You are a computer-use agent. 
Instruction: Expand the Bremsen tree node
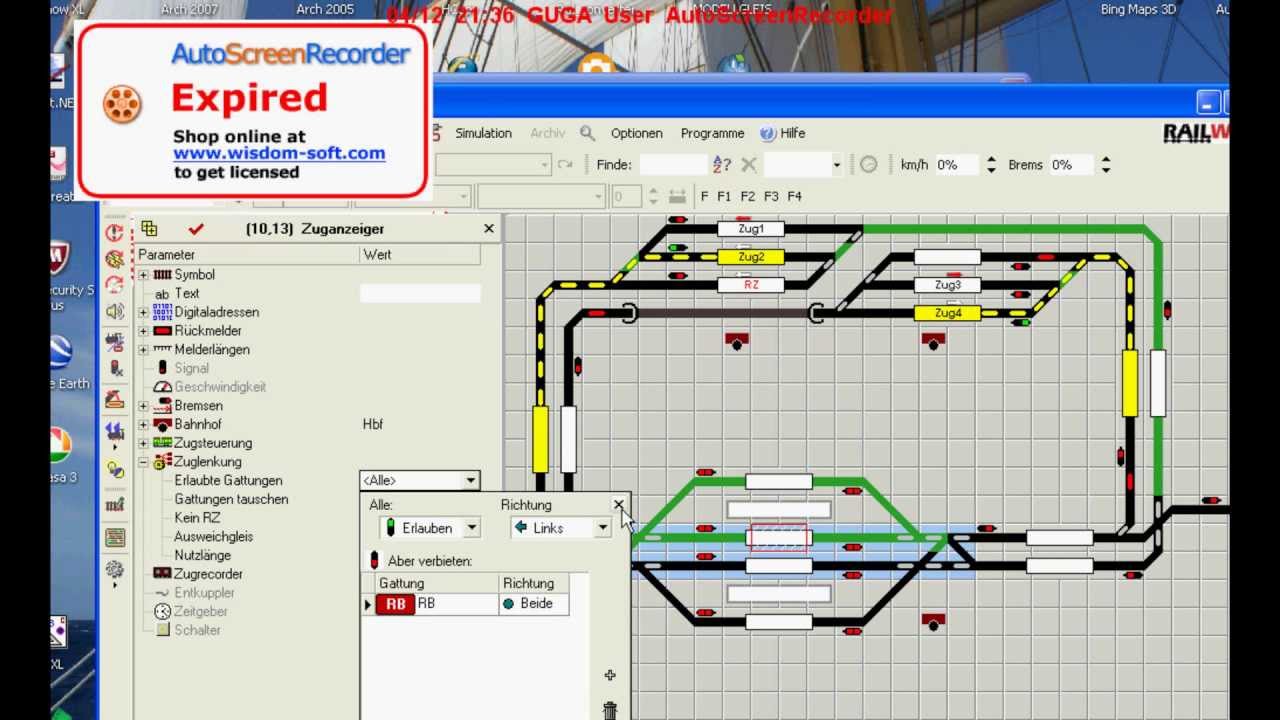[x=143, y=406]
